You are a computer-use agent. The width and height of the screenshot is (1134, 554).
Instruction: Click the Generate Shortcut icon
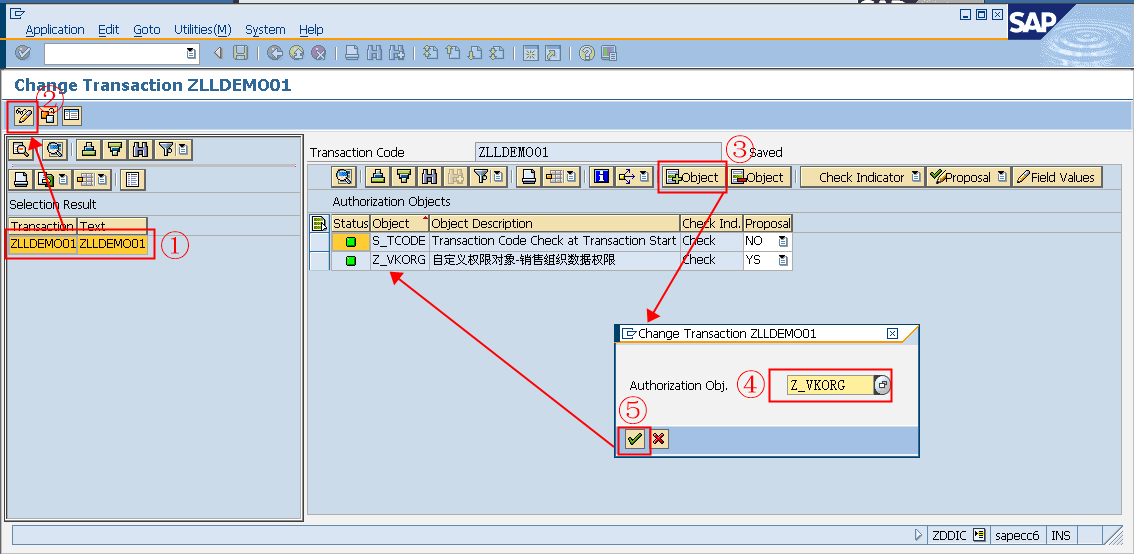click(x=553, y=53)
